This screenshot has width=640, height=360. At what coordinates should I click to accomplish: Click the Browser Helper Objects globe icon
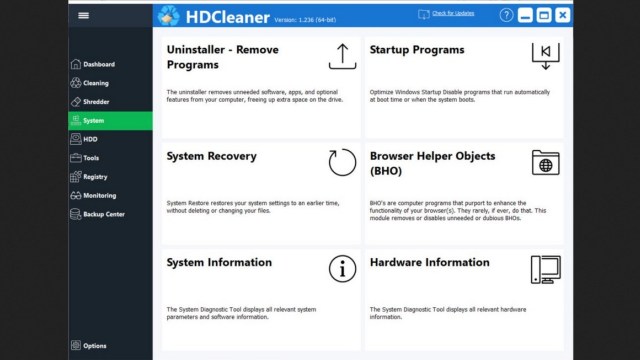point(546,162)
